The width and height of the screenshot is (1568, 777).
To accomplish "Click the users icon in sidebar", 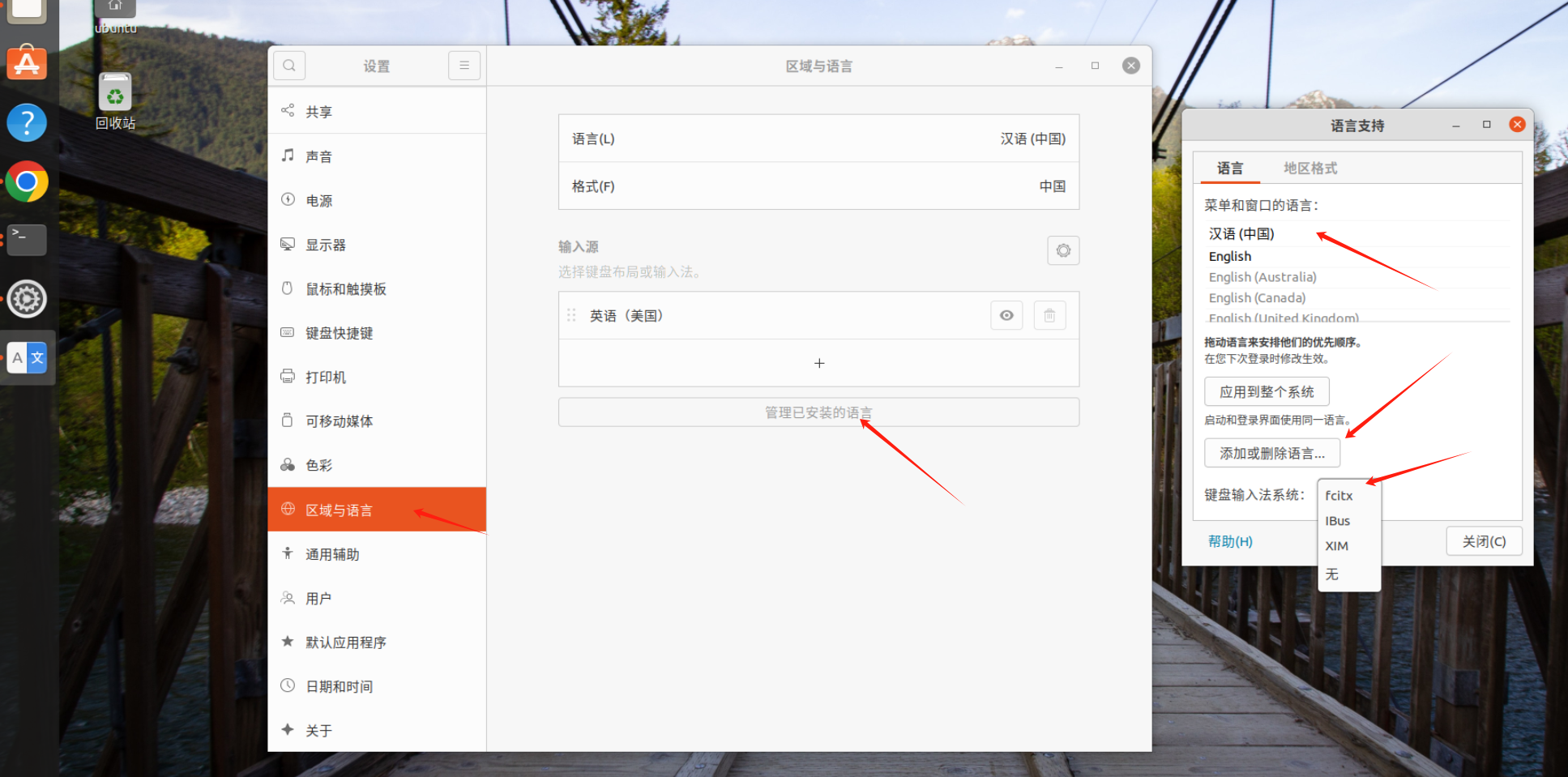I will [x=288, y=598].
